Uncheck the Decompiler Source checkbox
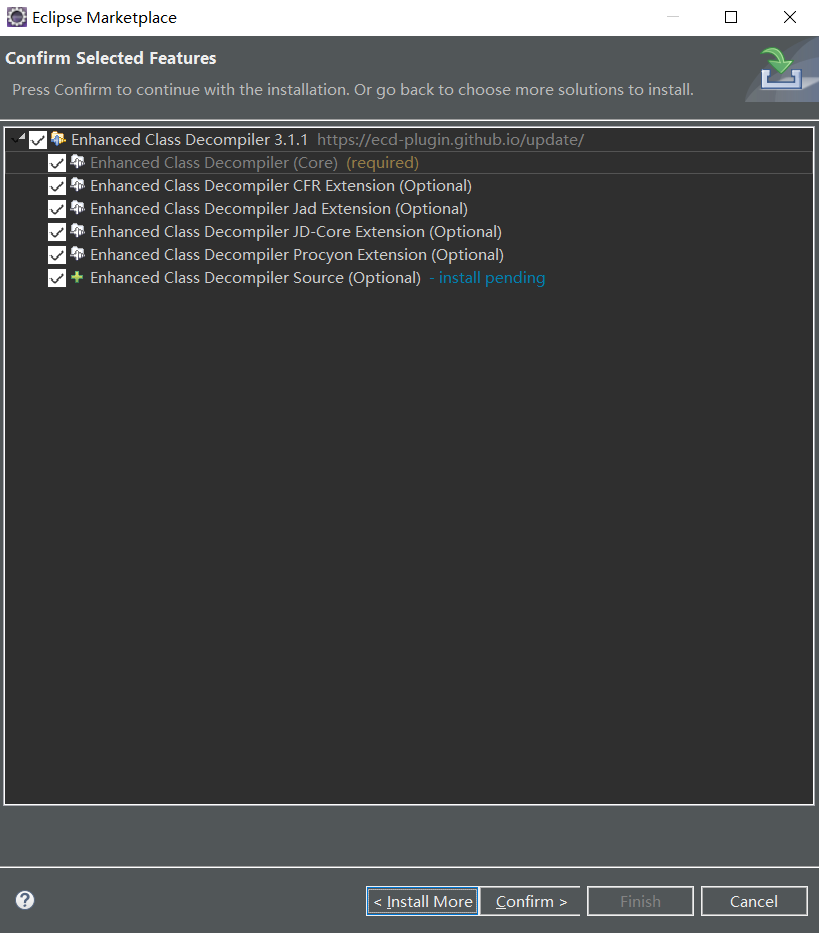This screenshot has height=933, width=819. click(57, 278)
